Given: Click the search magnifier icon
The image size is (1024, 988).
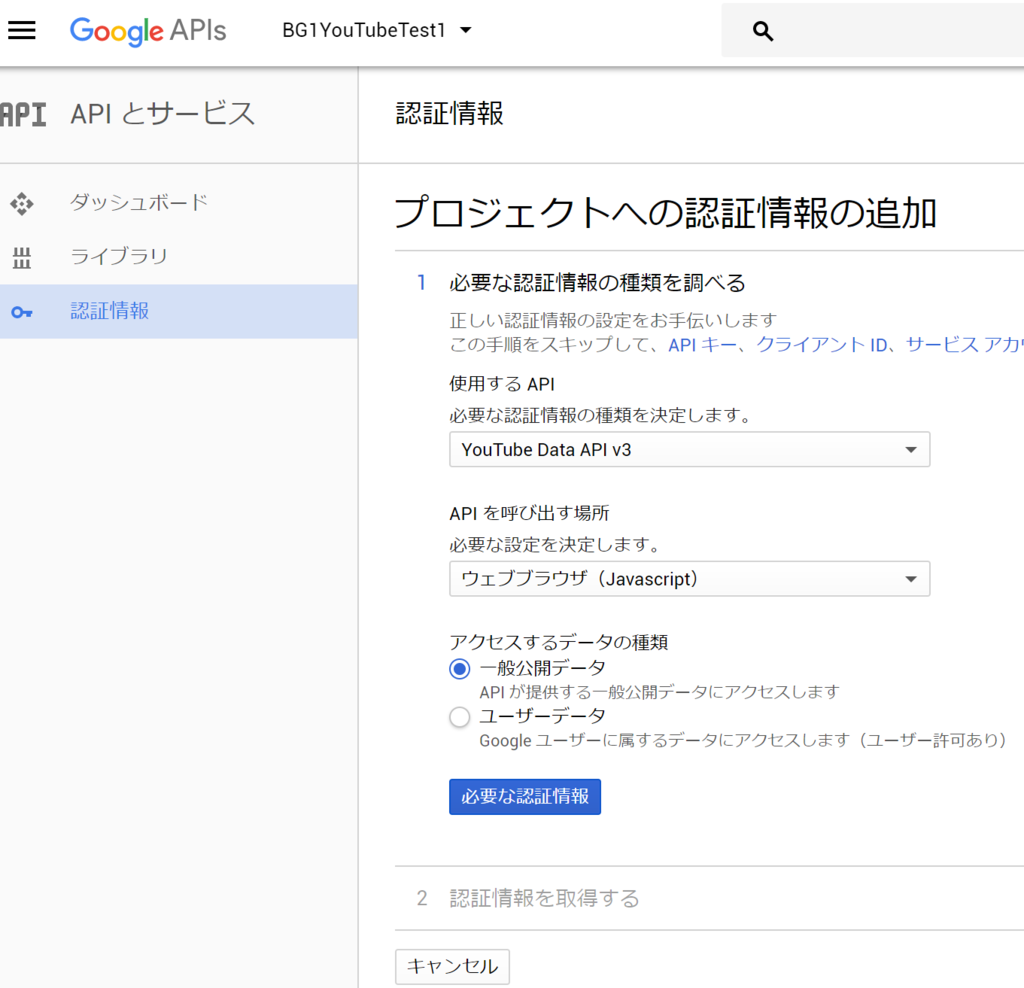Looking at the screenshot, I should pyautogui.click(x=762, y=31).
